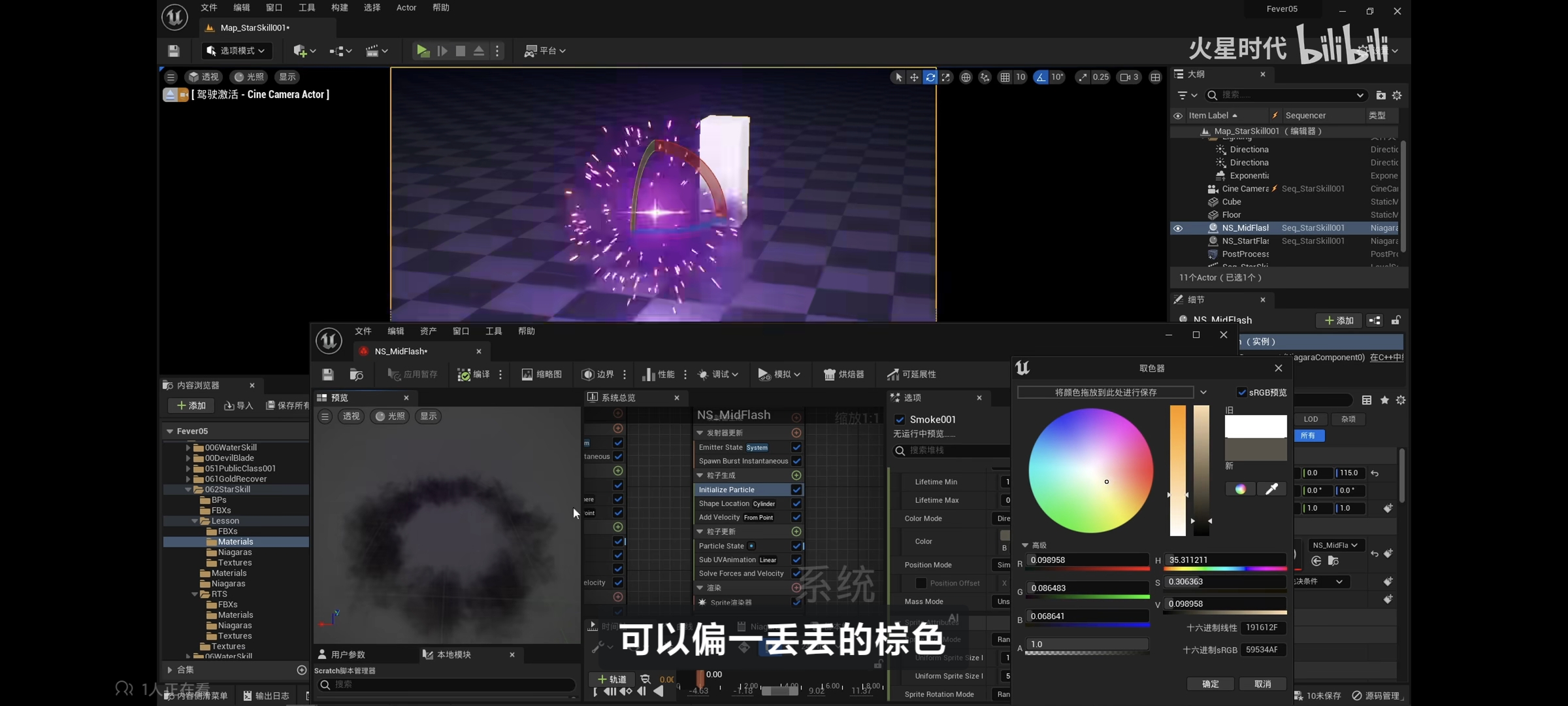Confirm the color with the OK button

point(1210,684)
